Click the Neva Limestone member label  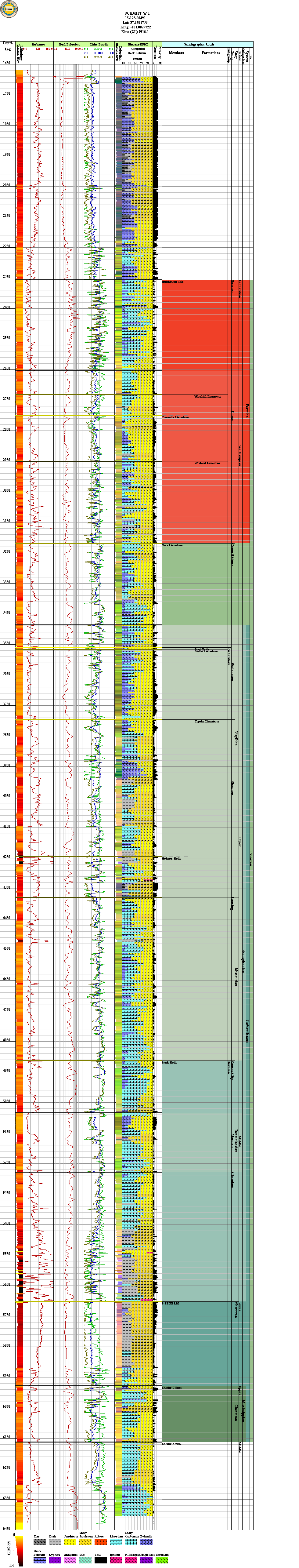click(x=172, y=545)
